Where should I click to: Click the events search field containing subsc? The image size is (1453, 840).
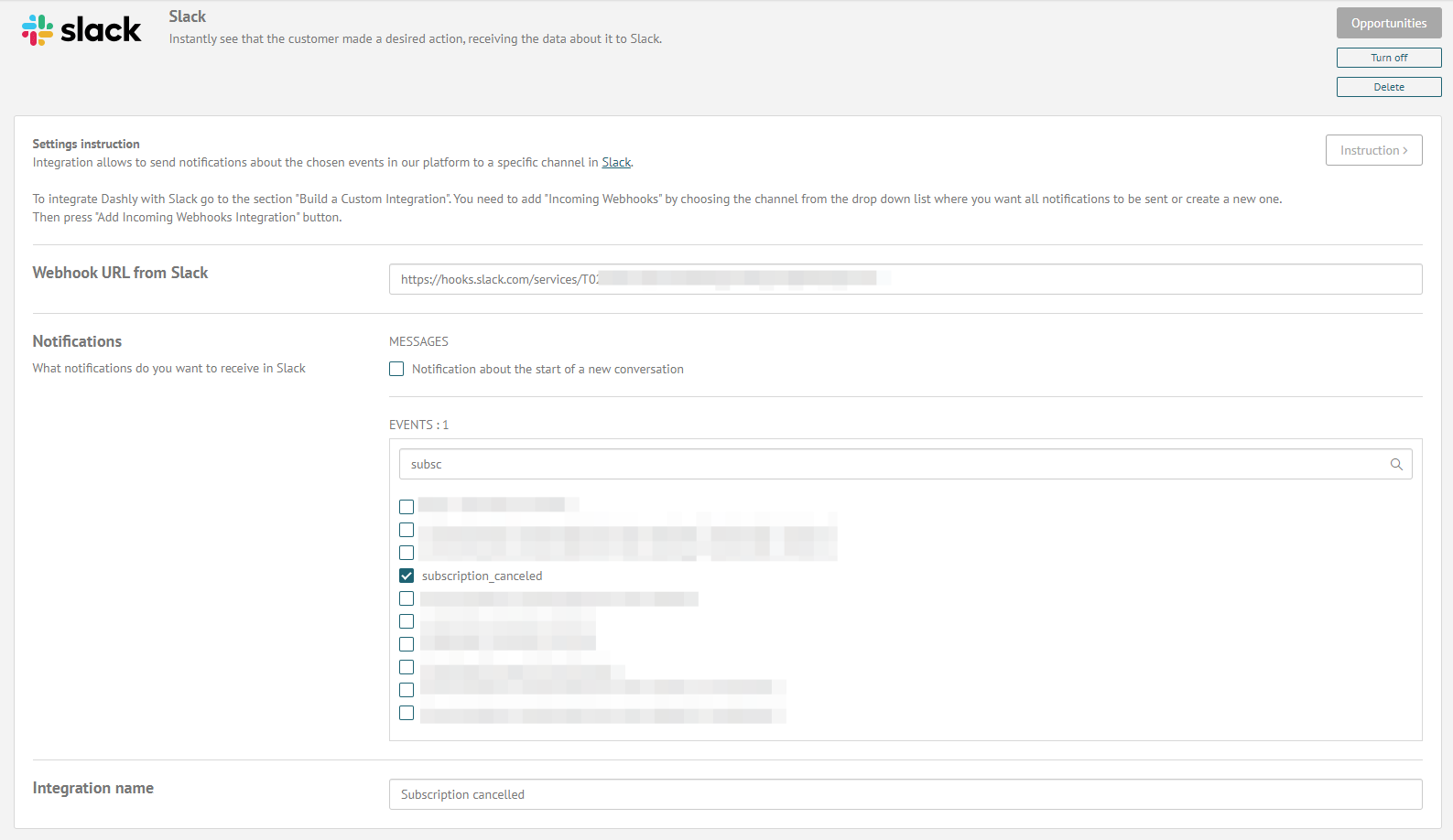click(905, 464)
